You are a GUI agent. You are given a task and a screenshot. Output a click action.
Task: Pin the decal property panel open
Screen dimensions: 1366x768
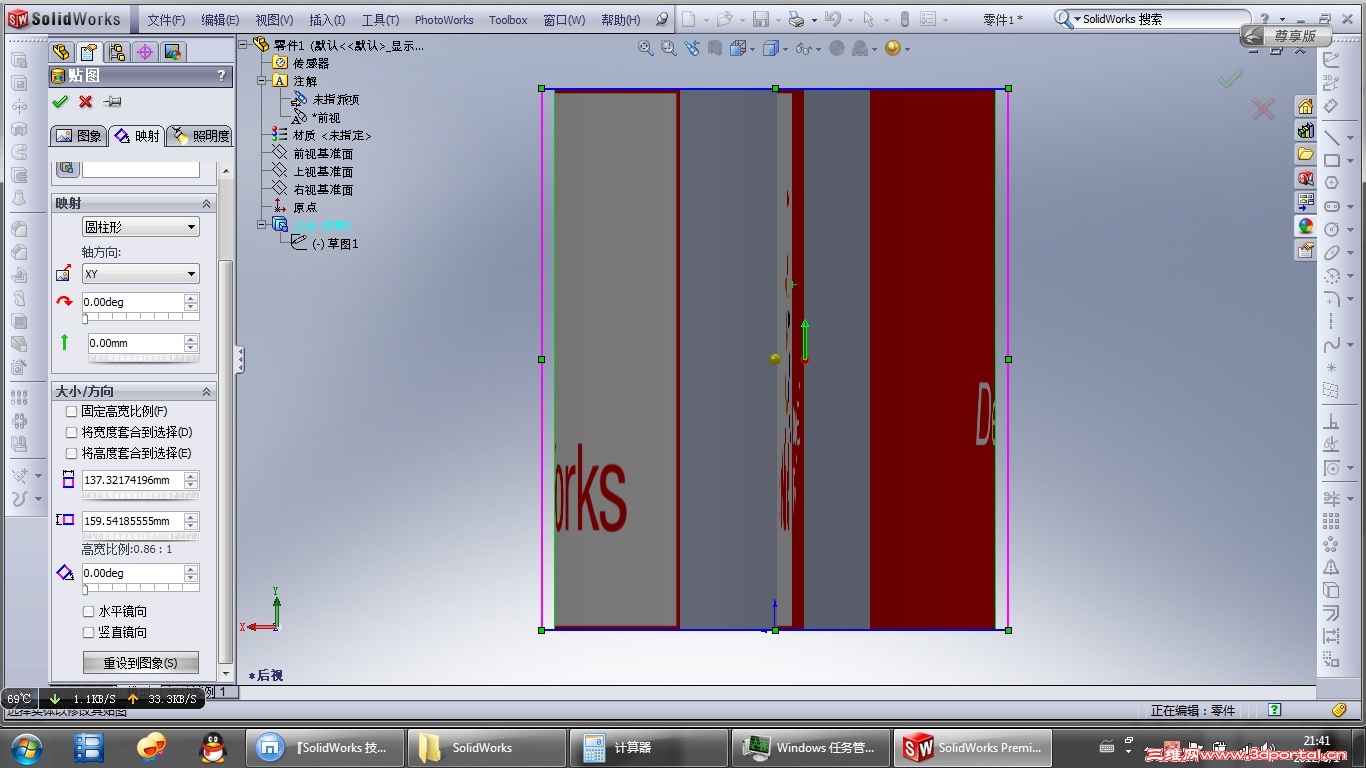click(x=113, y=101)
